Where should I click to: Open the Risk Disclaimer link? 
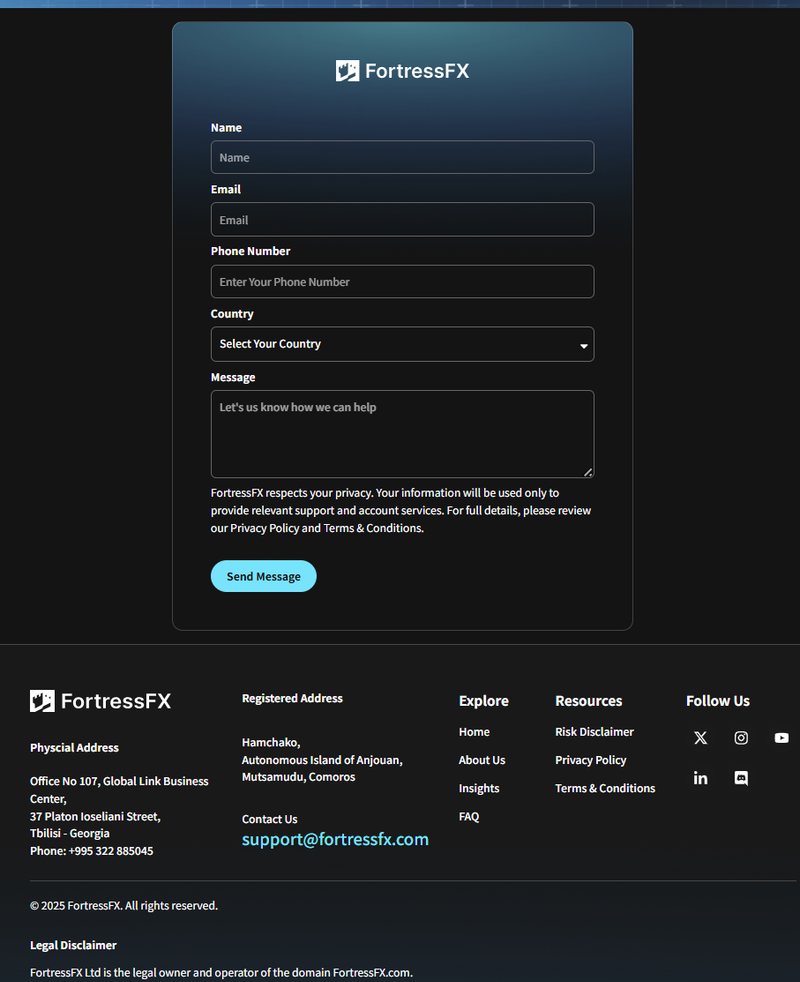(595, 731)
